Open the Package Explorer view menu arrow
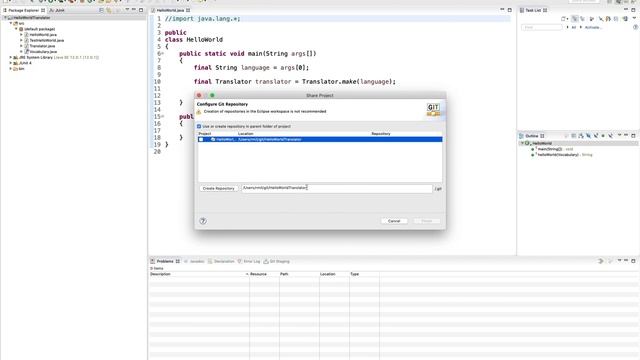 click(127, 10)
